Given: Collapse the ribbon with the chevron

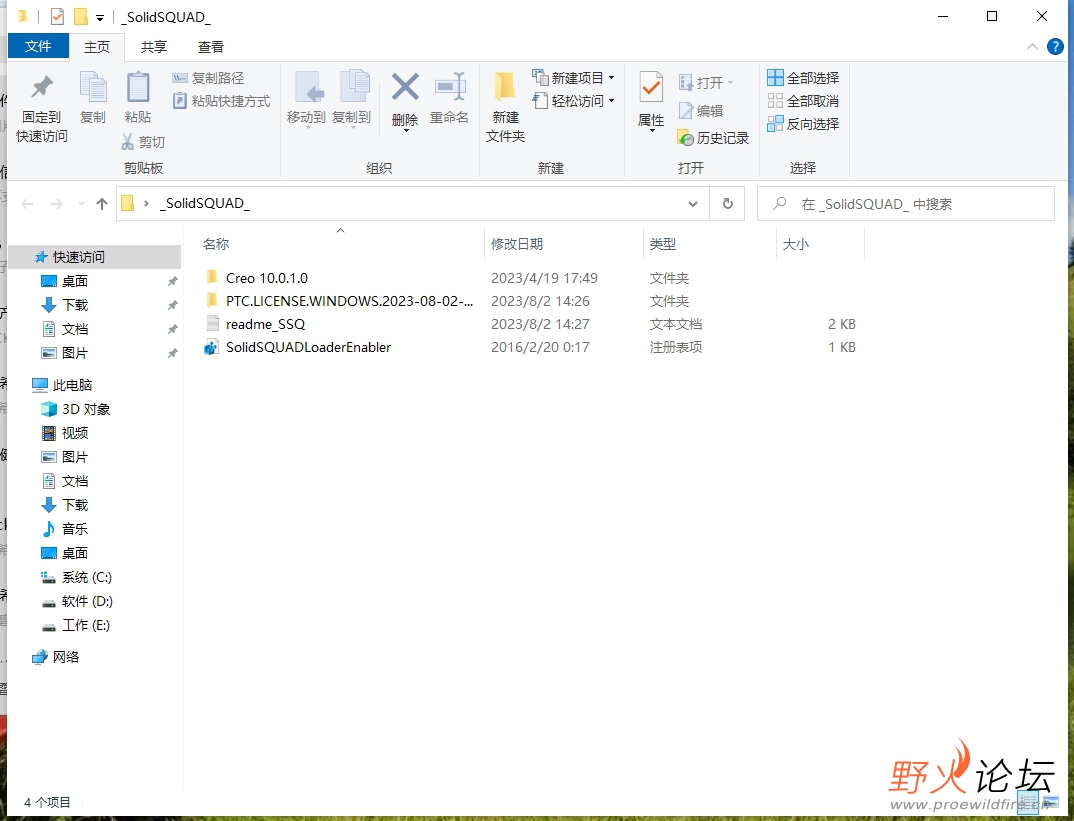Looking at the screenshot, I should [x=1032, y=47].
